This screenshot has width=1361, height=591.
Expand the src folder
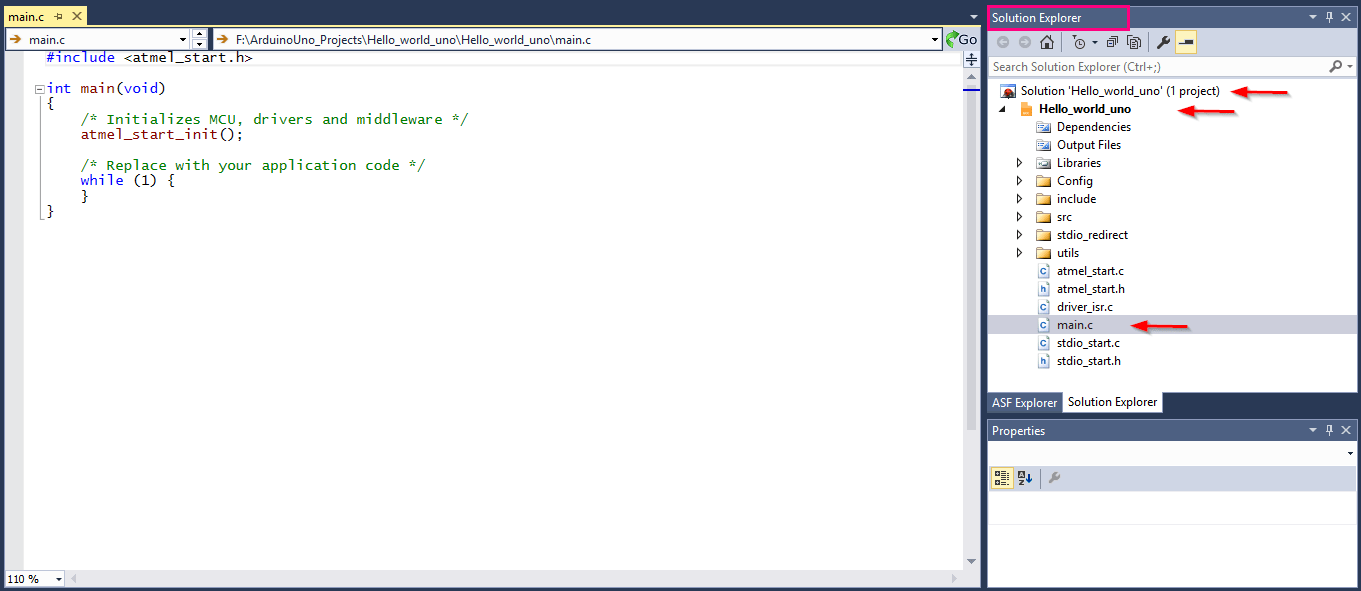(x=1019, y=216)
